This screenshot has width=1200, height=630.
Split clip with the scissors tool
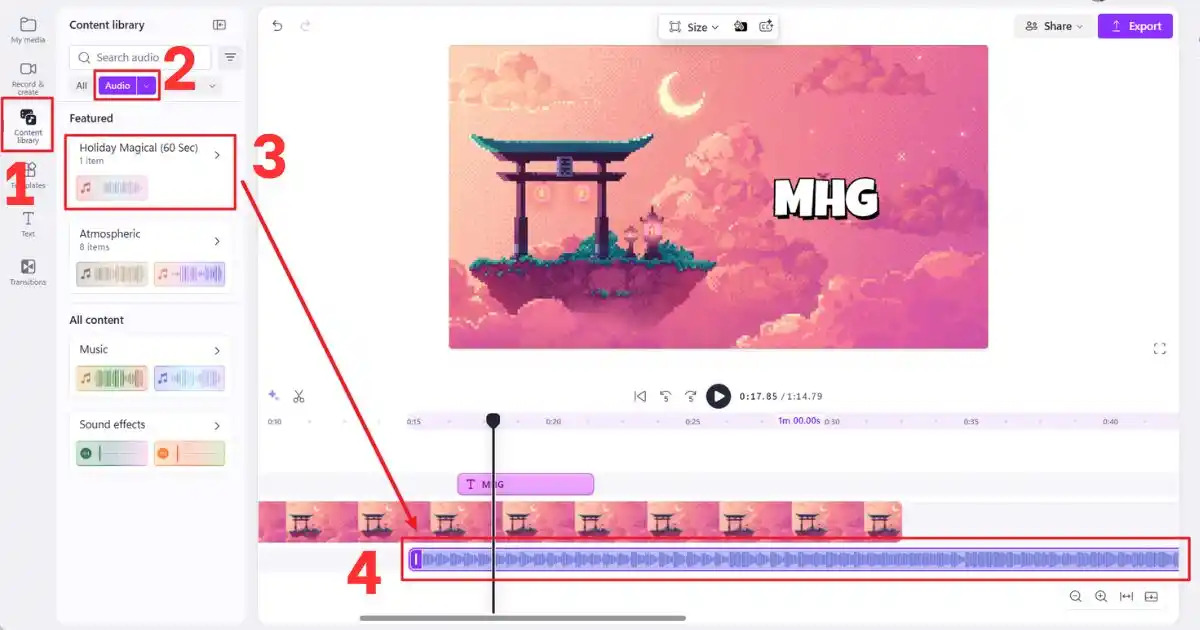(x=298, y=396)
